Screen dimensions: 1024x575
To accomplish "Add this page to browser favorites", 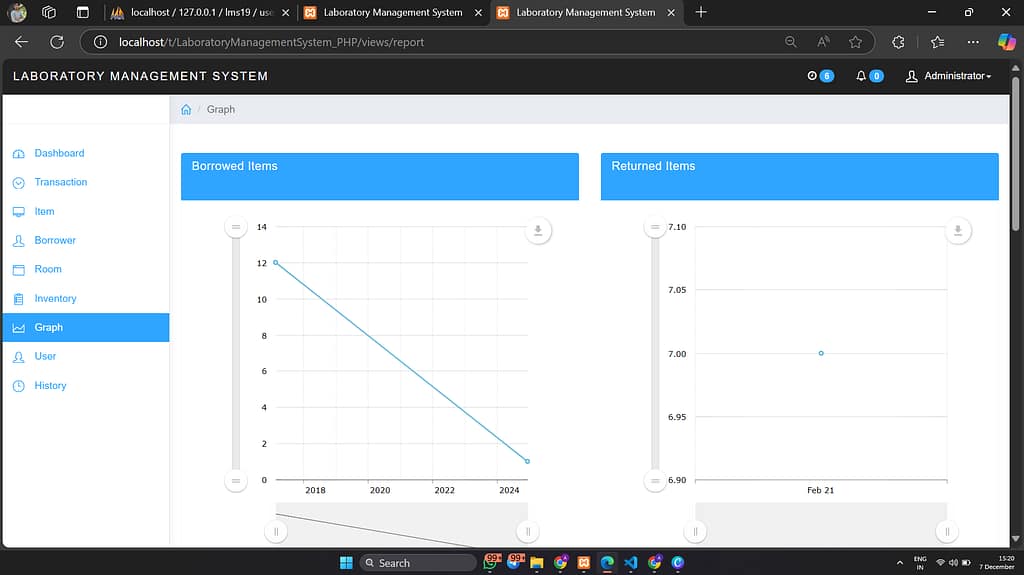I will point(855,42).
